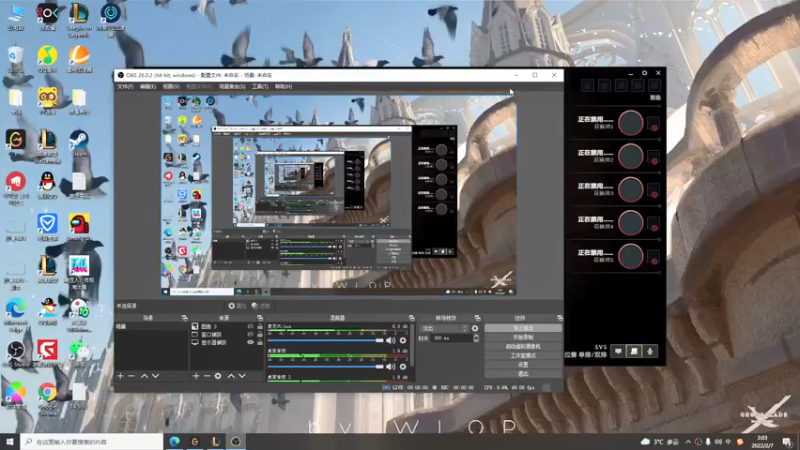
Task: Pop out the 转场特效 dock with its float icon
Action: [x=477, y=318]
